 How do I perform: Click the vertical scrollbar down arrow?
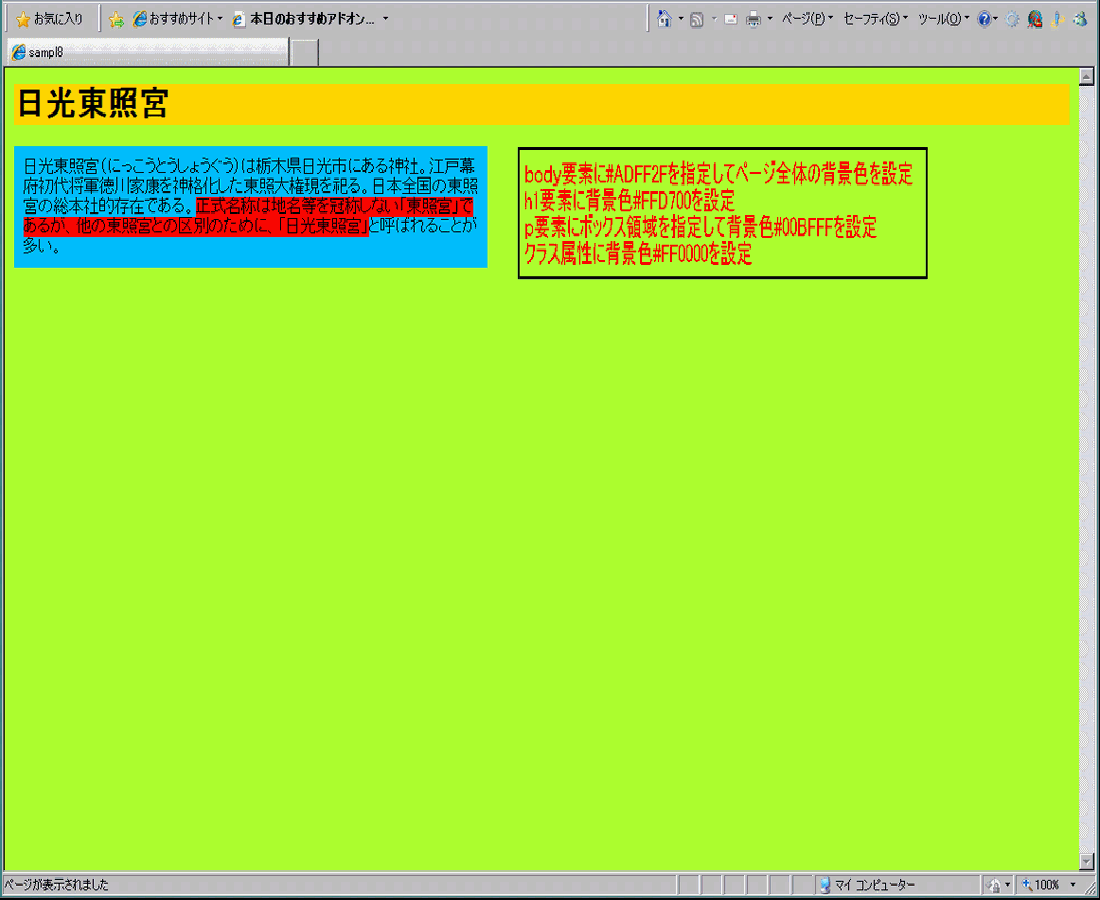point(1087,860)
